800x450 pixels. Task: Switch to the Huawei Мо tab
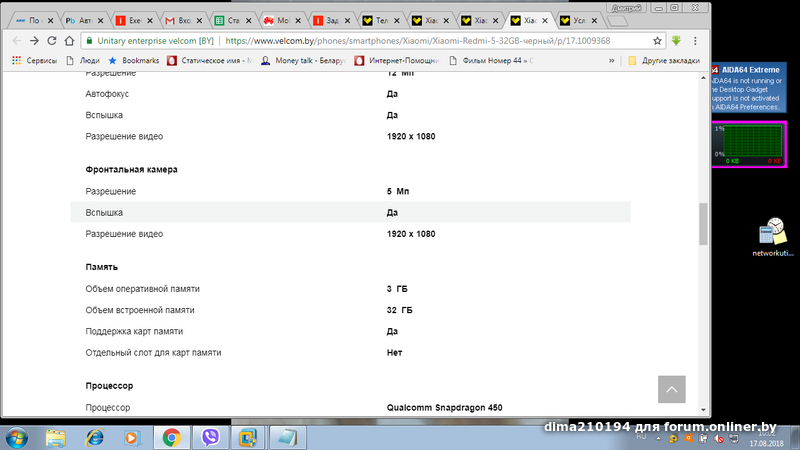point(282,20)
